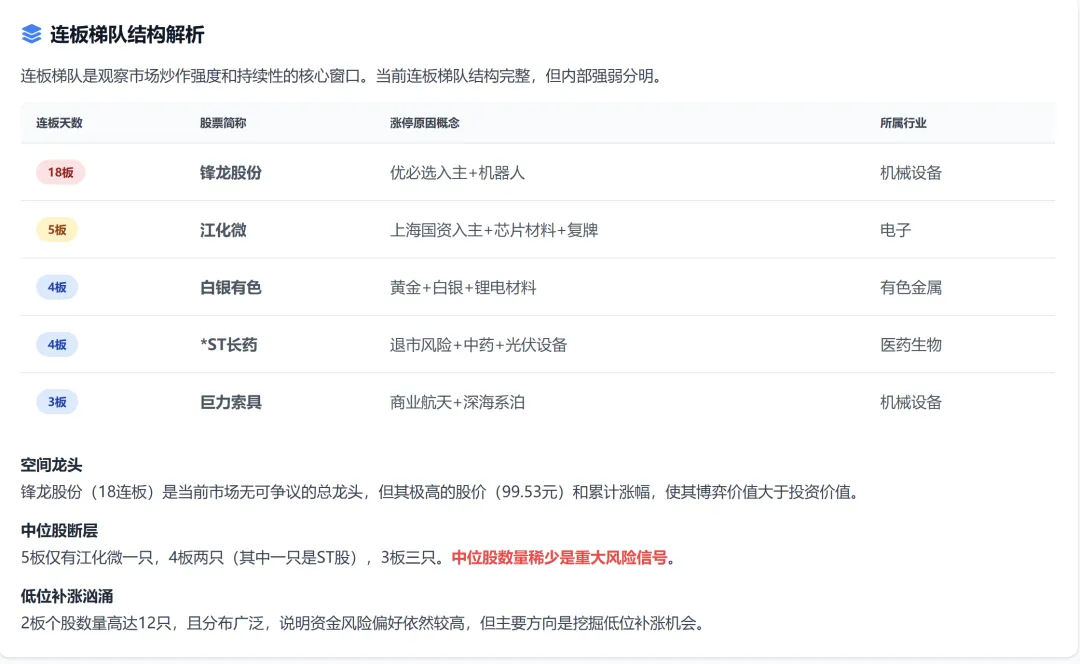Click the concept 商业航天+深海系泊
This screenshot has width=1080, height=664.
coord(457,402)
